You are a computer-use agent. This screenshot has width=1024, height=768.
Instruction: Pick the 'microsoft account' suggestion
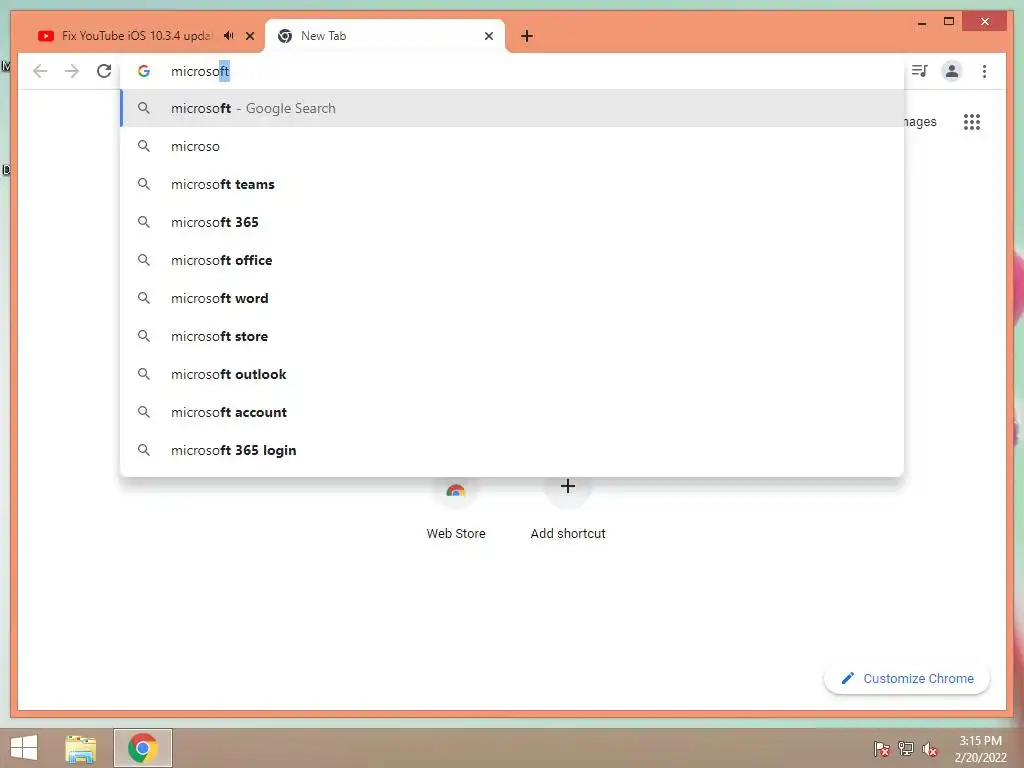pyautogui.click(x=512, y=412)
